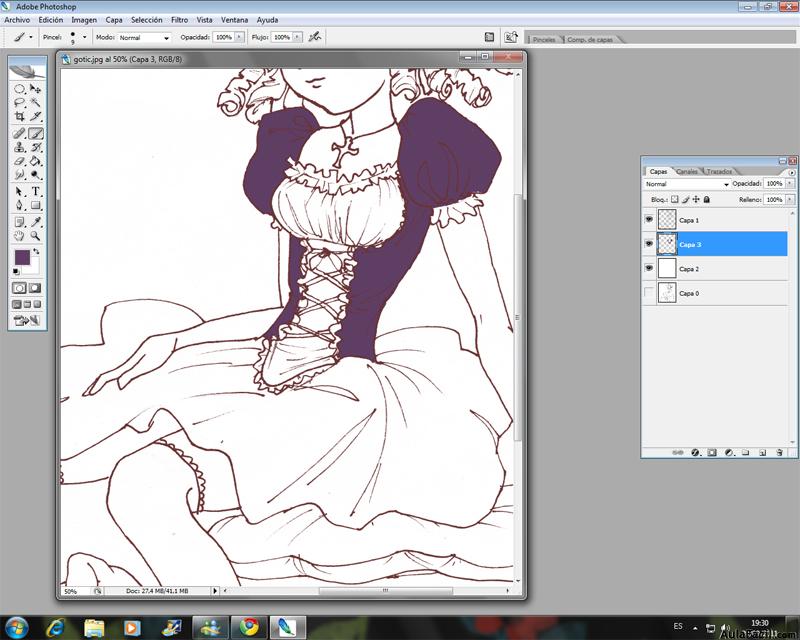The width and height of the screenshot is (800, 640).
Task: Select the Paint Bucket tool
Action: coord(35,161)
